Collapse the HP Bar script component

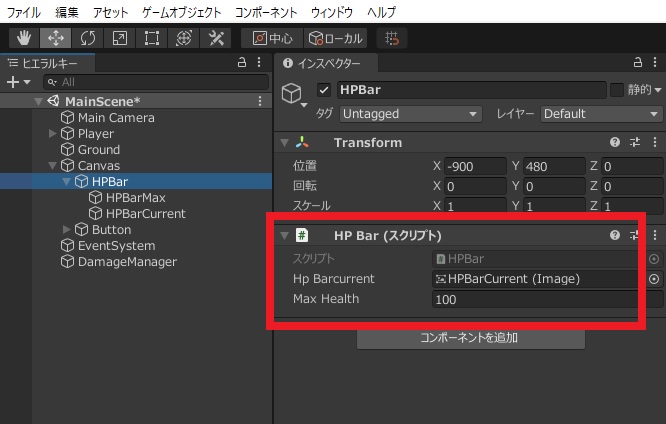[285, 235]
